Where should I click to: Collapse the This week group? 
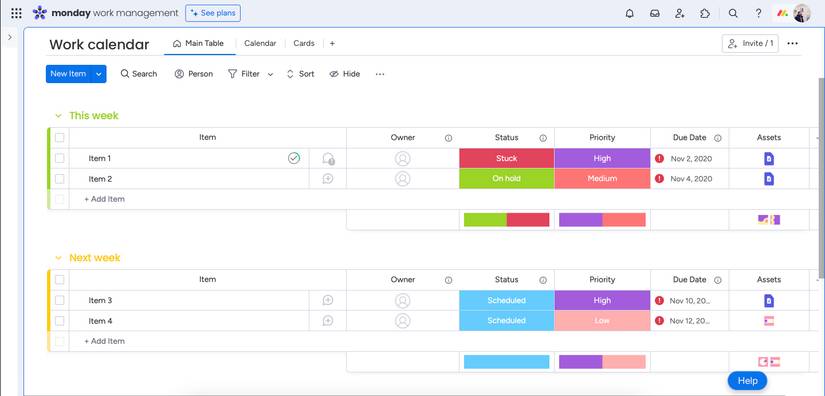coord(58,116)
